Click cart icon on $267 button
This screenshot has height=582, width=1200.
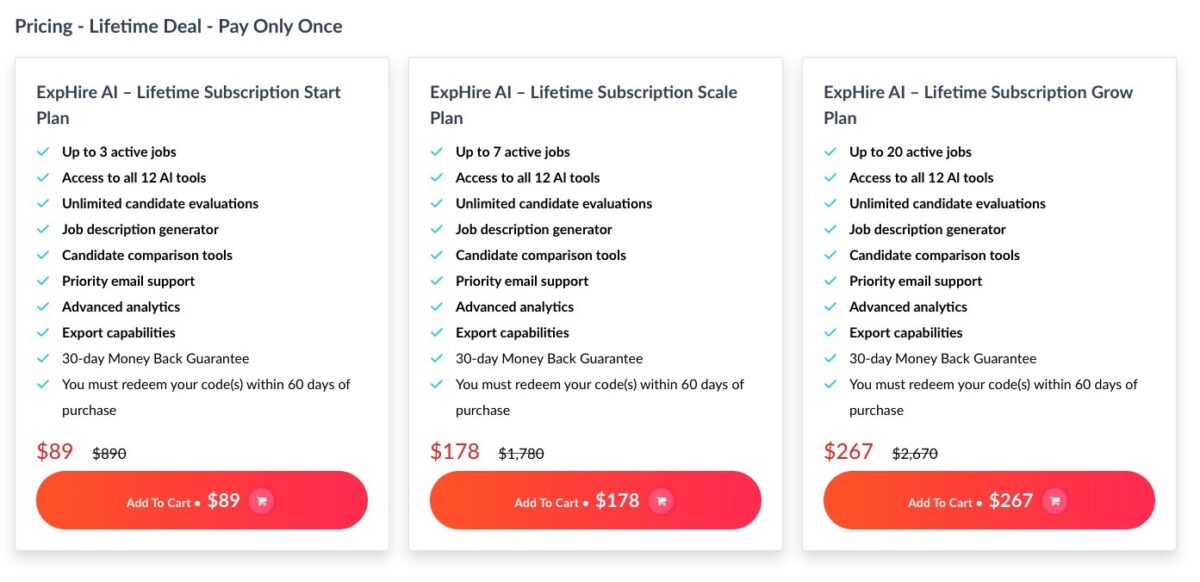[1055, 501]
